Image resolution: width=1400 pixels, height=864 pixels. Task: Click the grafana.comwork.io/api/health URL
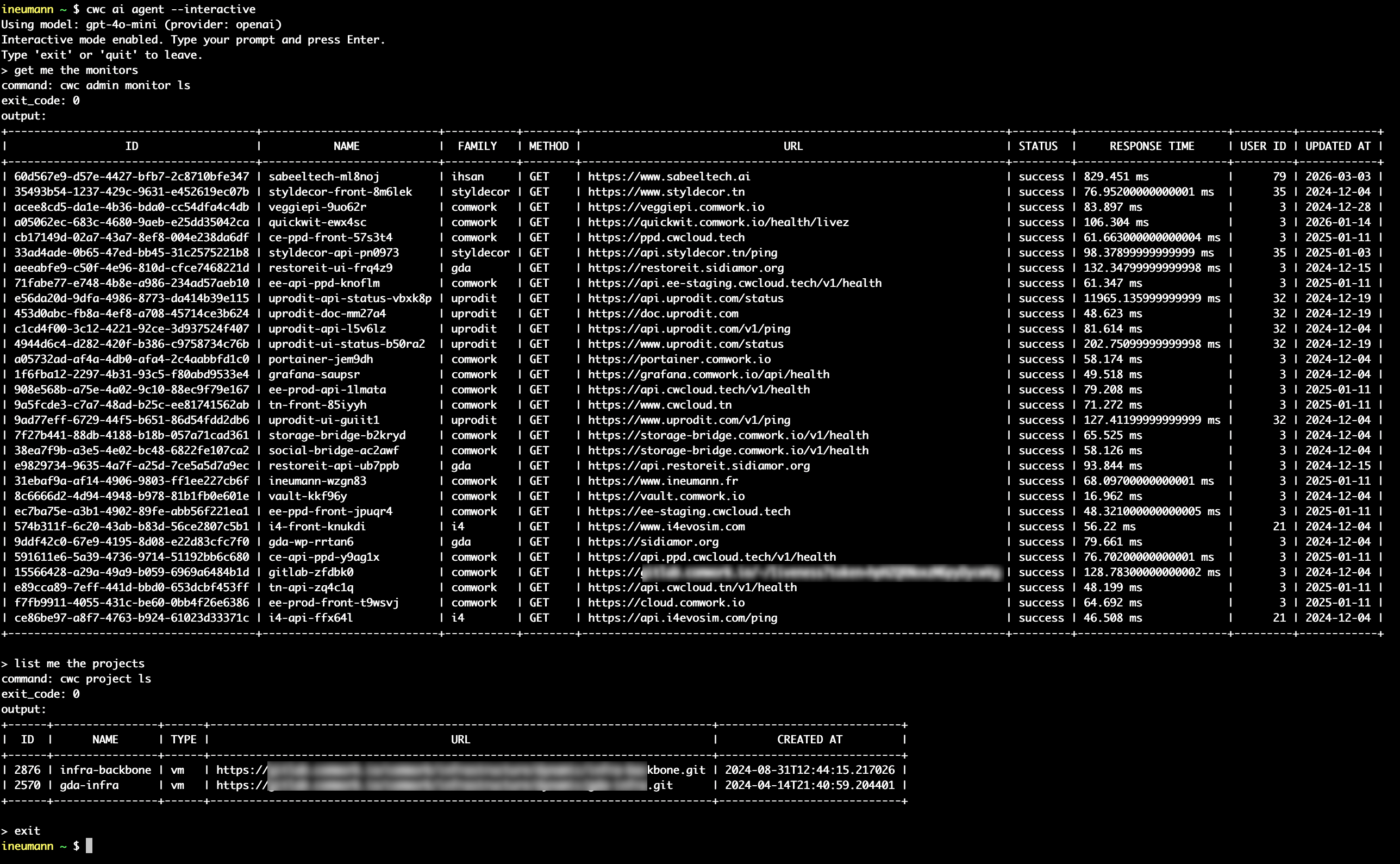tap(709, 375)
